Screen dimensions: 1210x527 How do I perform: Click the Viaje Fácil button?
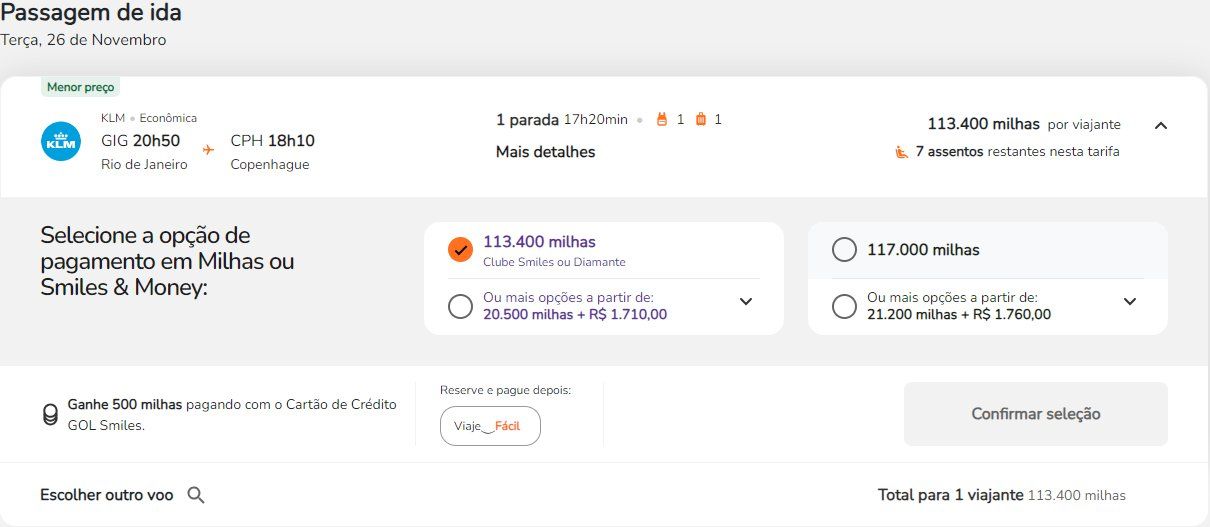coord(490,426)
